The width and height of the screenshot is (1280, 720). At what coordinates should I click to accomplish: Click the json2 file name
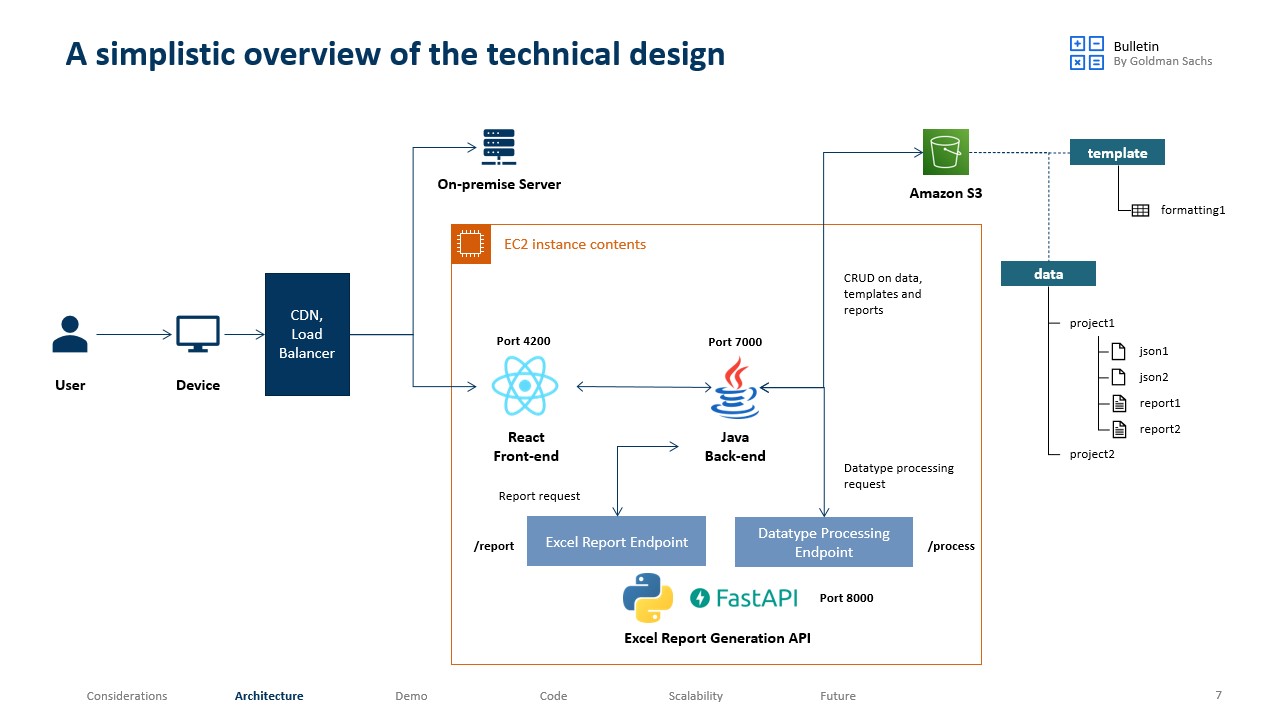pyautogui.click(x=1154, y=377)
